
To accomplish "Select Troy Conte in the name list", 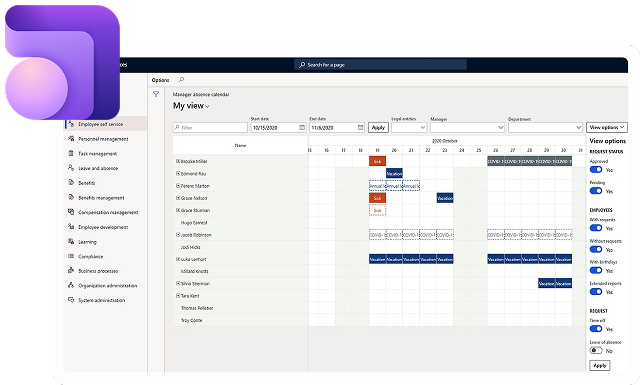I will click(x=191, y=320).
